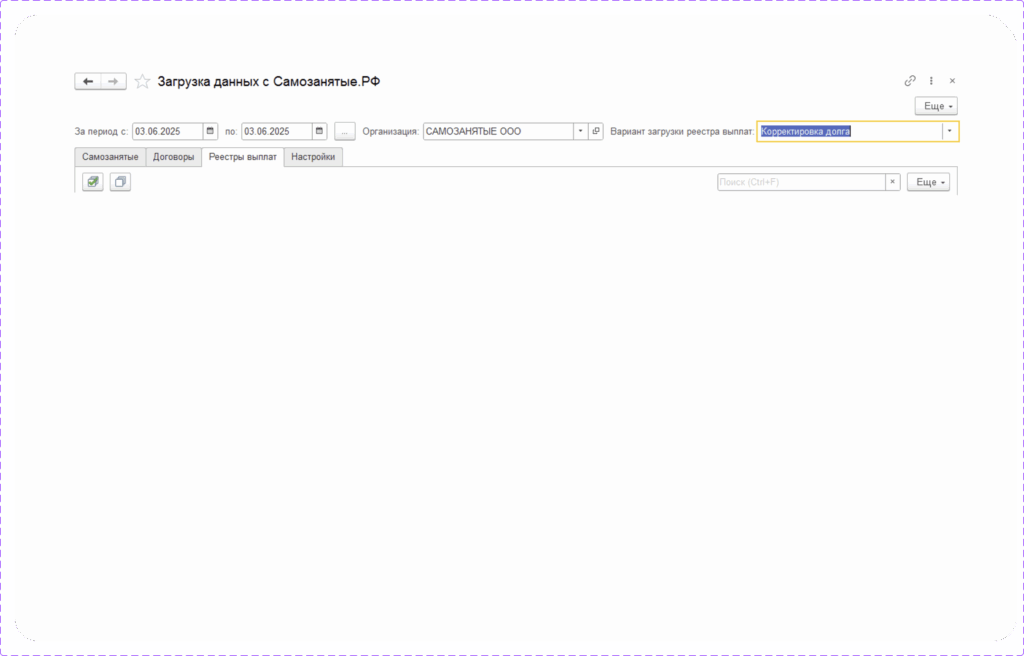Click the period selection ellipsis button
This screenshot has height=656, width=1024.
click(344, 131)
